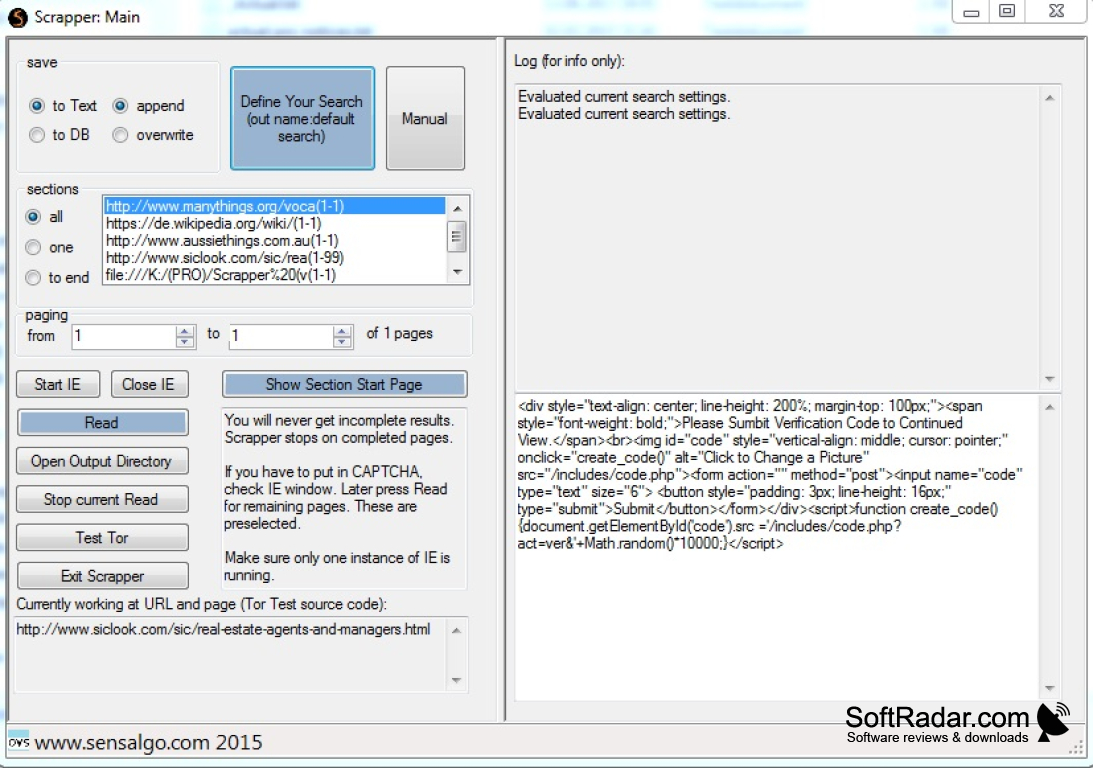Click the paging 'to' number field
This screenshot has width=1093, height=768.
pos(282,336)
